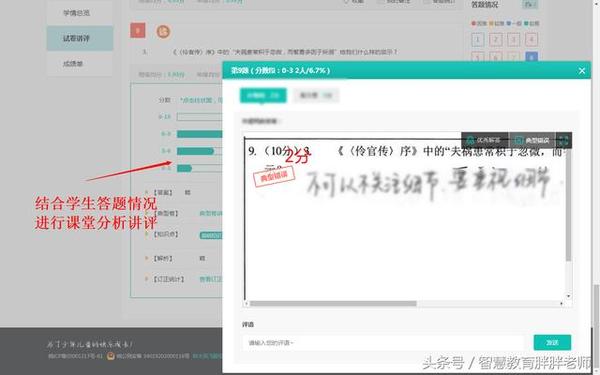Click the horizontal scrollbar under answer image
The image size is (600, 375).
coord(333,303)
